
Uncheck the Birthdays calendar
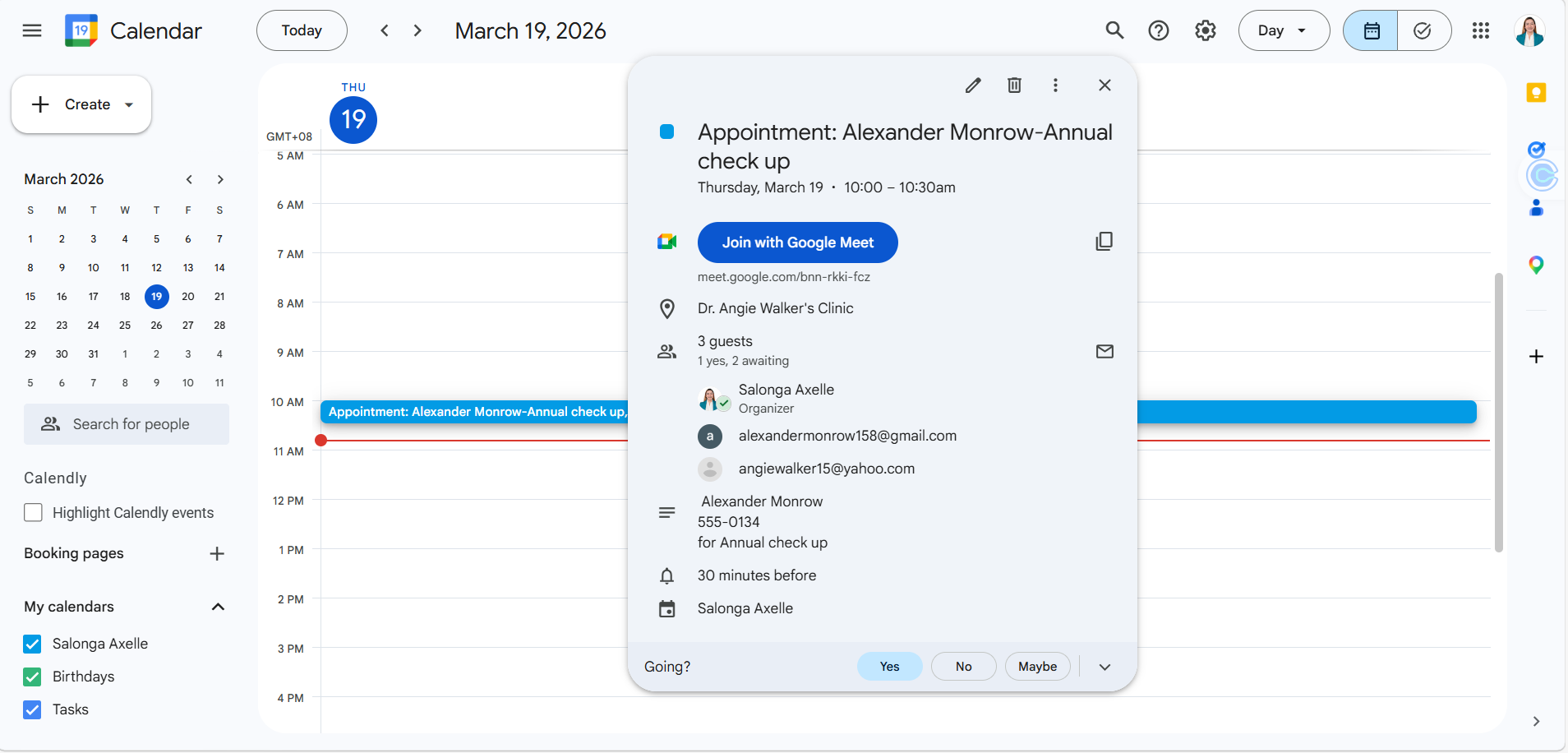[x=33, y=677]
